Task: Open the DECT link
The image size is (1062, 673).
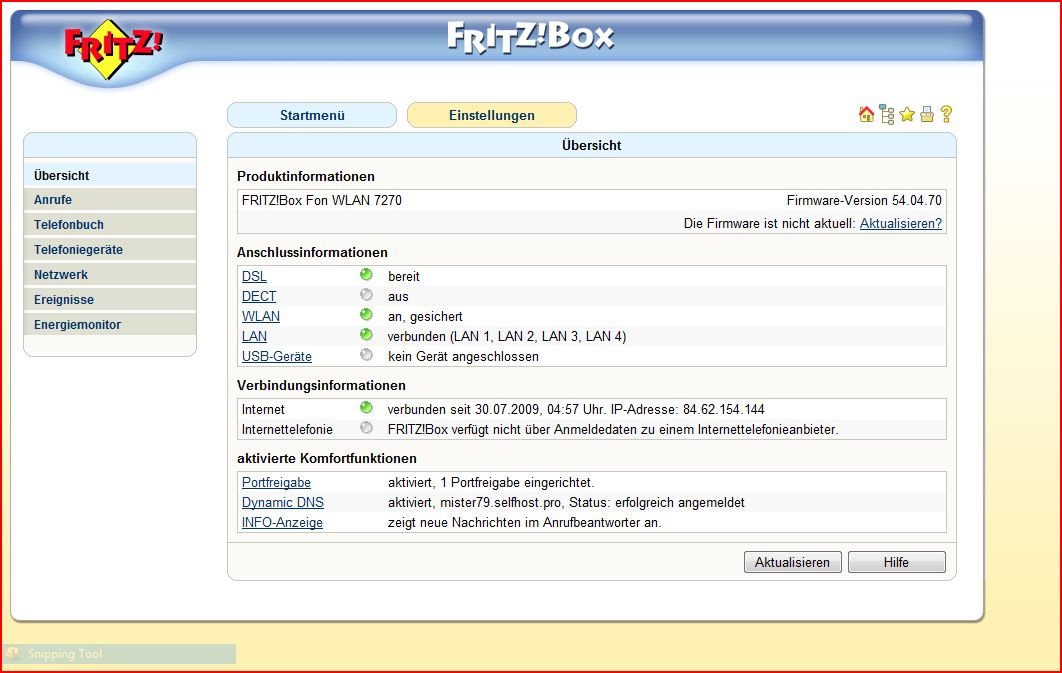Action: tap(259, 297)
